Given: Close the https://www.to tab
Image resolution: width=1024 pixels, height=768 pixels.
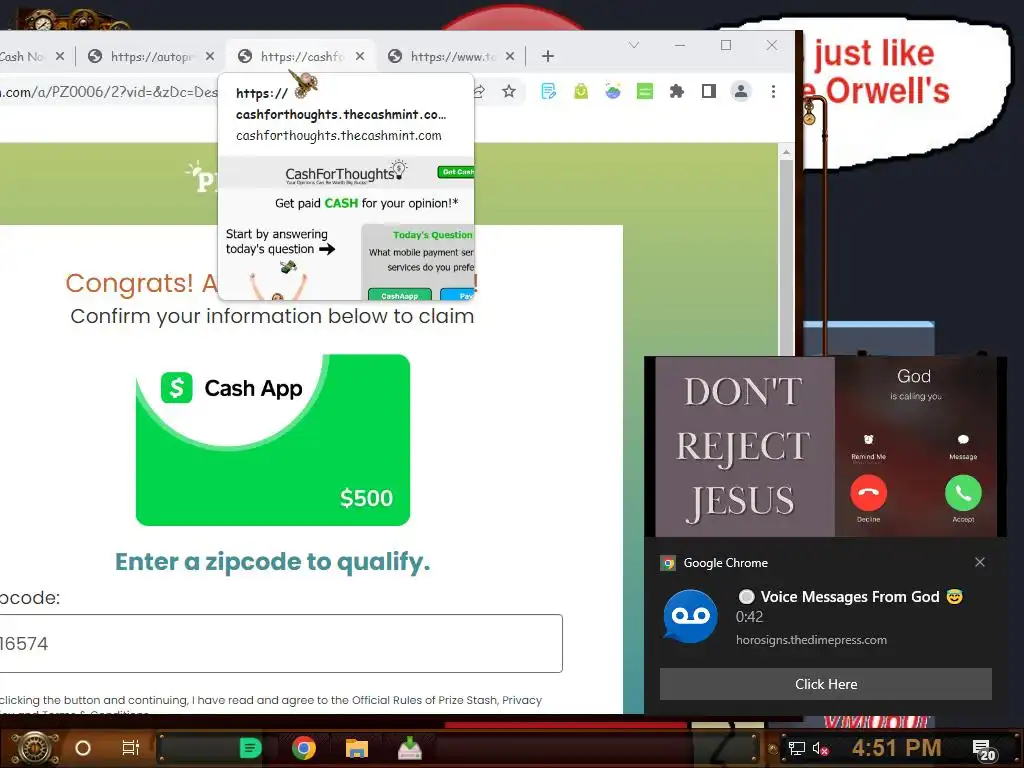Looking at the screenshot, I should 510,57.
